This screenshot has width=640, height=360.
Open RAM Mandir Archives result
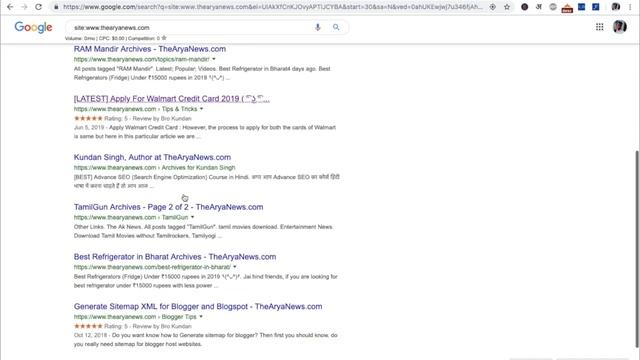point(150,49)
